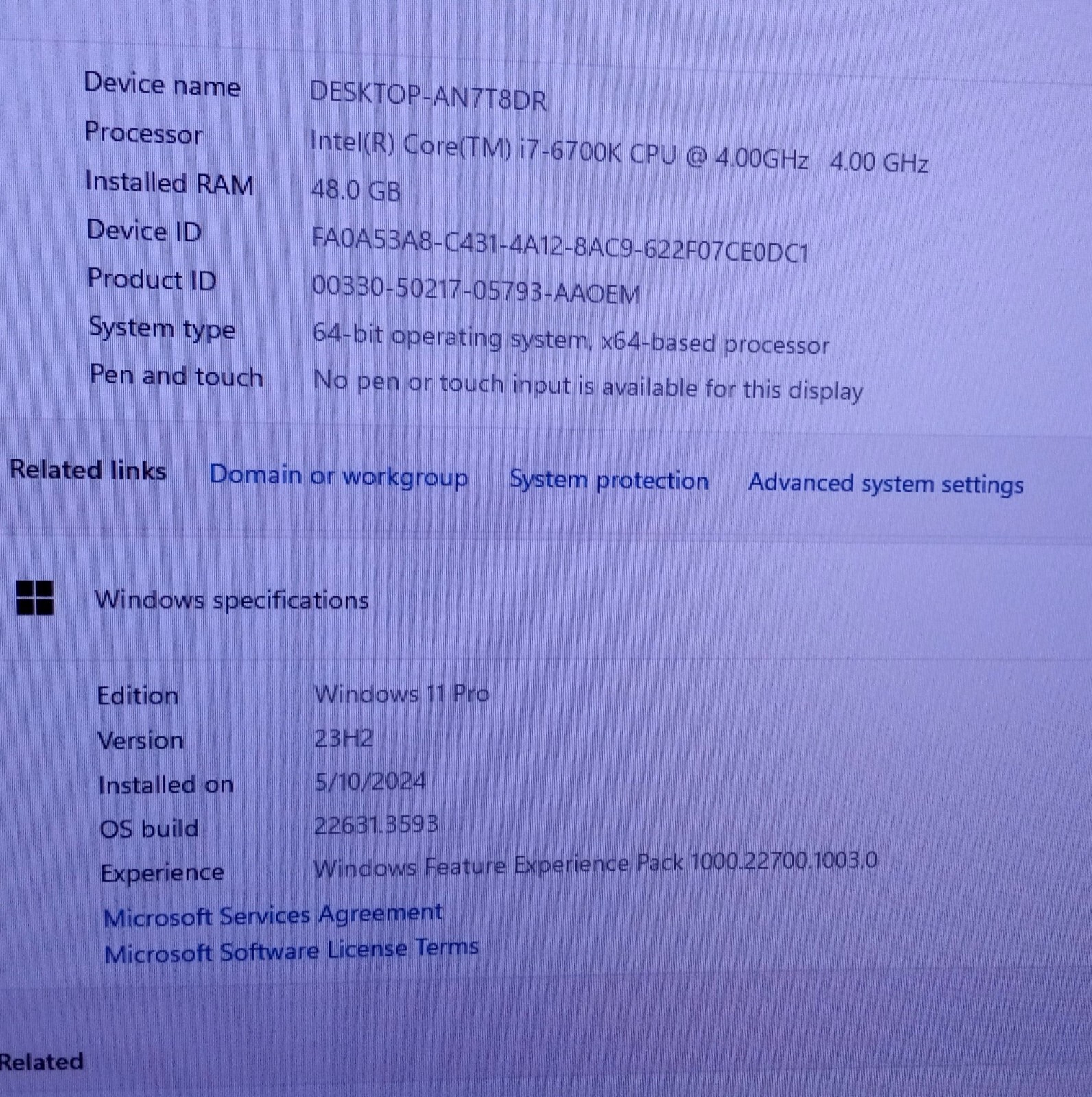Open the Domain or workgroup link
This screenshot has width=1092, height=1097.
pyautogui.click(x=339, y=476)
